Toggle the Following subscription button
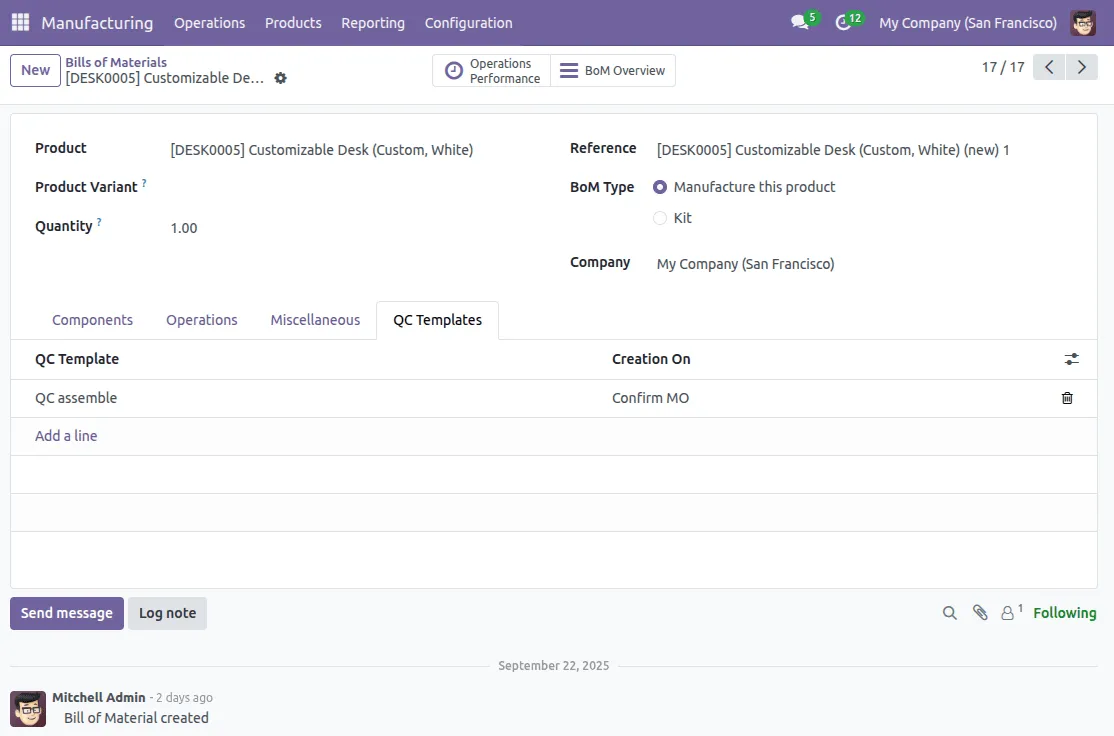Image resolution: width=1114 pixels, height=736 pixels. click(1064, 613)
